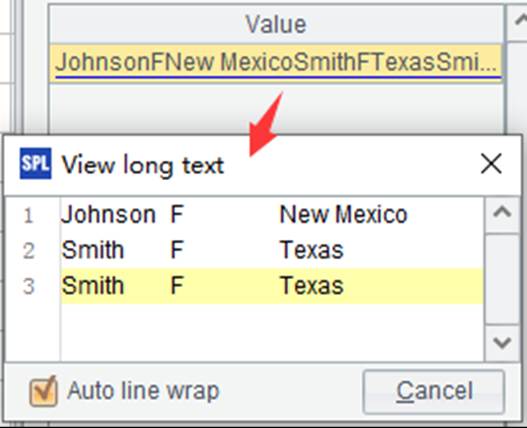Click the Auto line wrap label text
527x428 pixels.
(143, 391)
